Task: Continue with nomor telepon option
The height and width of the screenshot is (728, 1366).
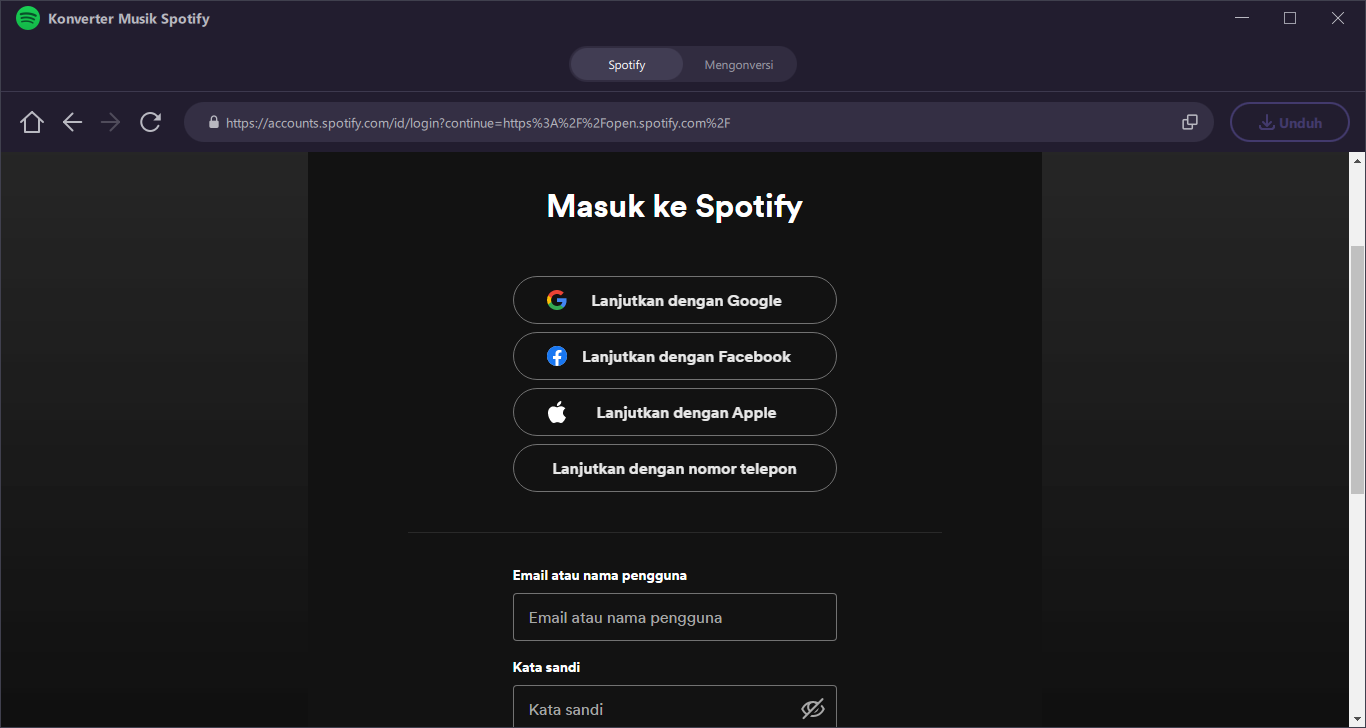Action: click(x=675, y=468)
